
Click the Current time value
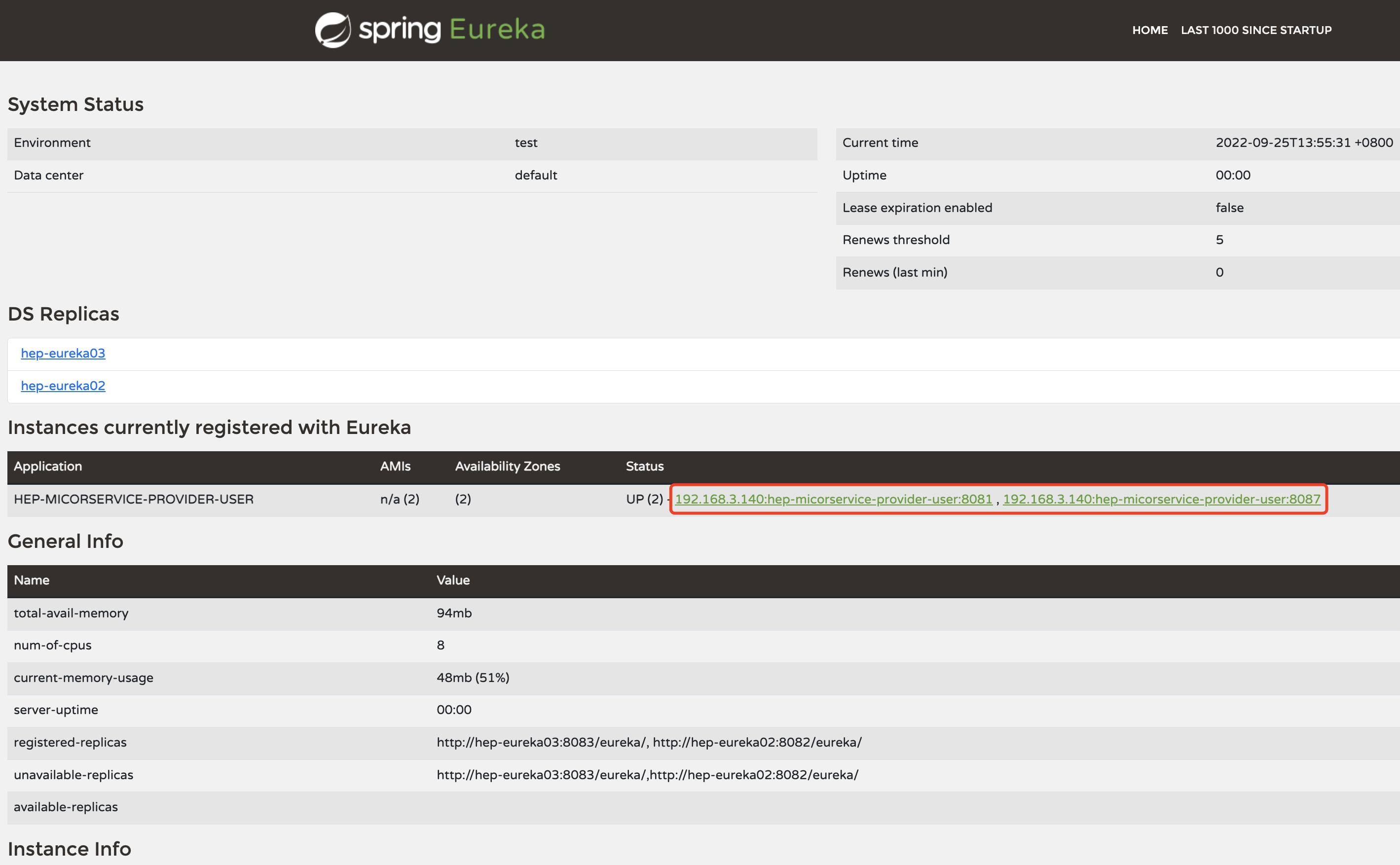[x=1303, y=143]
